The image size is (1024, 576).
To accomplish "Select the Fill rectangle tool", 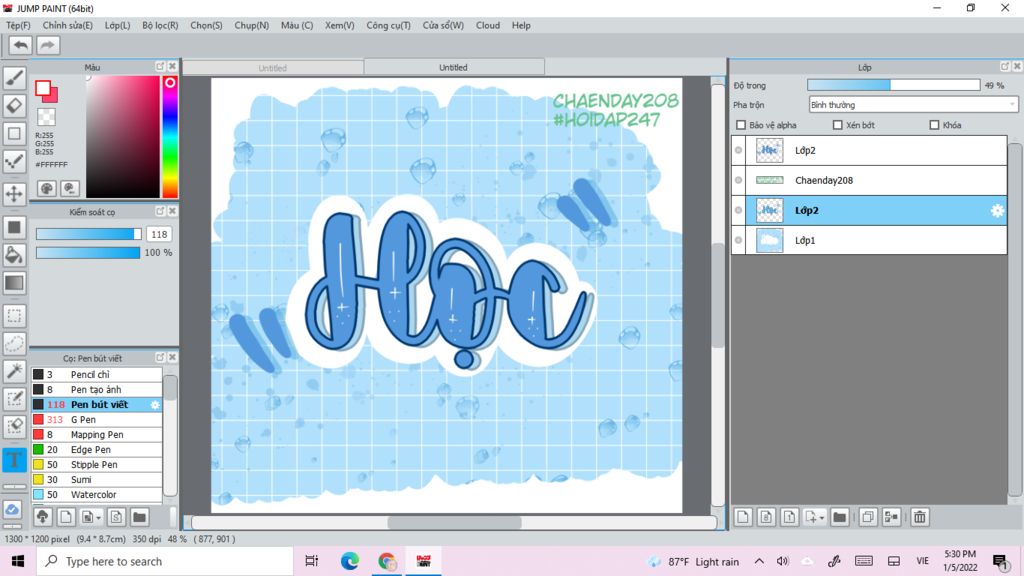I will point(14,227).
